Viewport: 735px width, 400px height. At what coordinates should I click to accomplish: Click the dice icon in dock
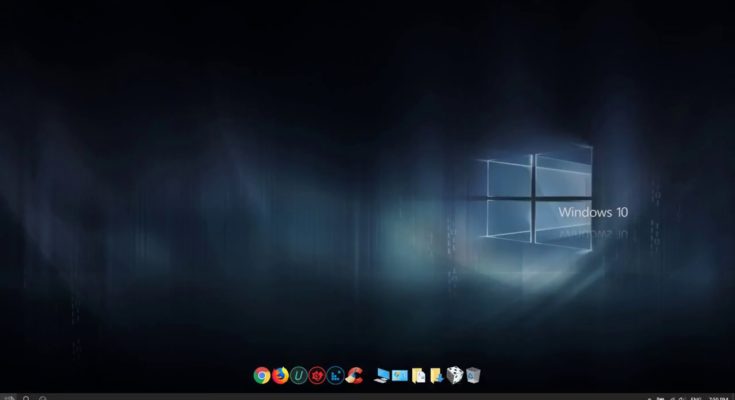[x=455, y=376]
